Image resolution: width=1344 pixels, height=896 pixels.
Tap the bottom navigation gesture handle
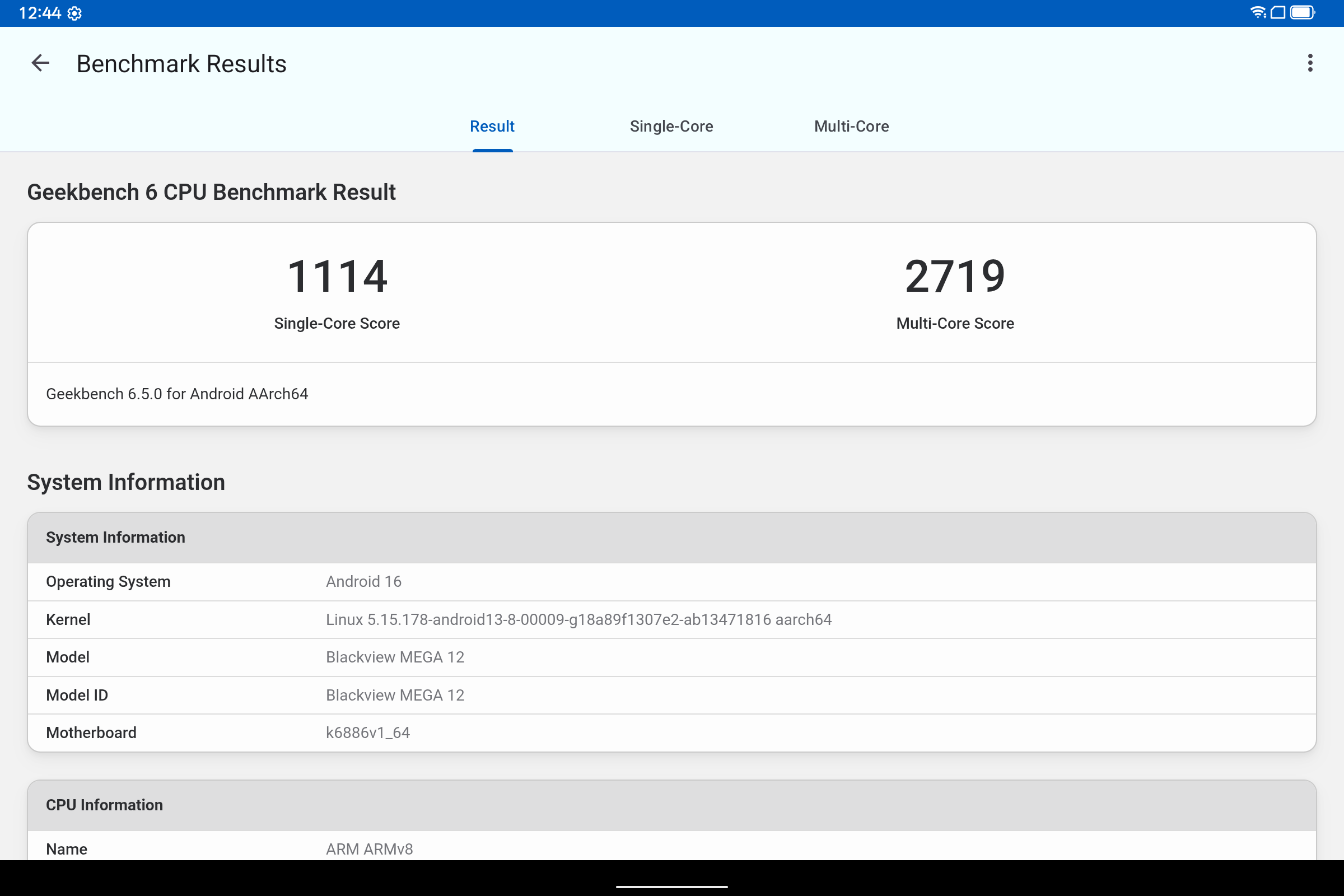[x=671, y=886]
